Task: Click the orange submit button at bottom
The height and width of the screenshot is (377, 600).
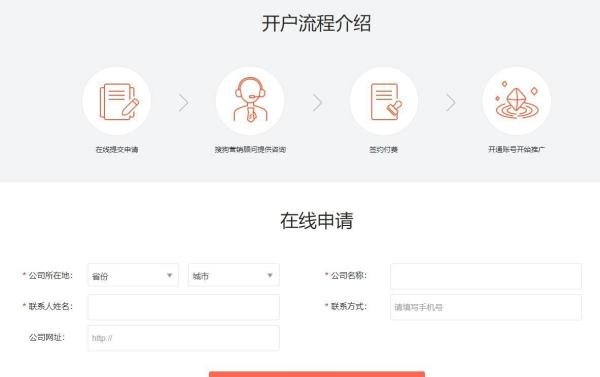Action: [317, 374]
